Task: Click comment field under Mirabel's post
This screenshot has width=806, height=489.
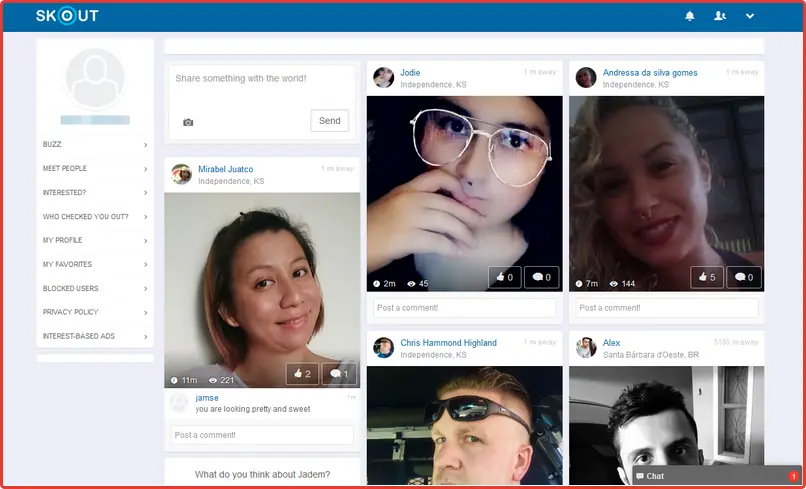Action: (x=262, y=435)
